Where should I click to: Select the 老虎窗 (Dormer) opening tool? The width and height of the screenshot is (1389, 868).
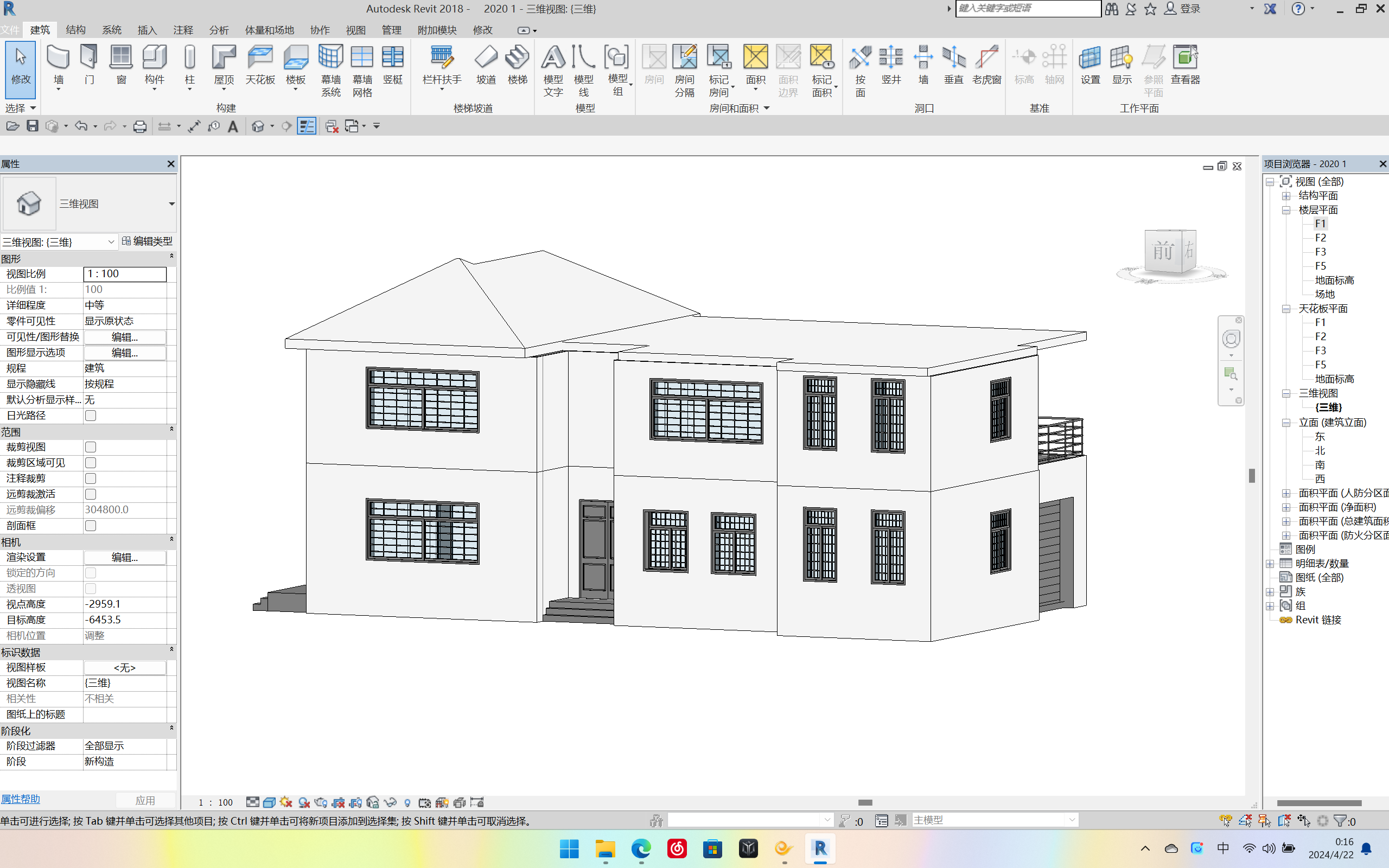[986, 58]
